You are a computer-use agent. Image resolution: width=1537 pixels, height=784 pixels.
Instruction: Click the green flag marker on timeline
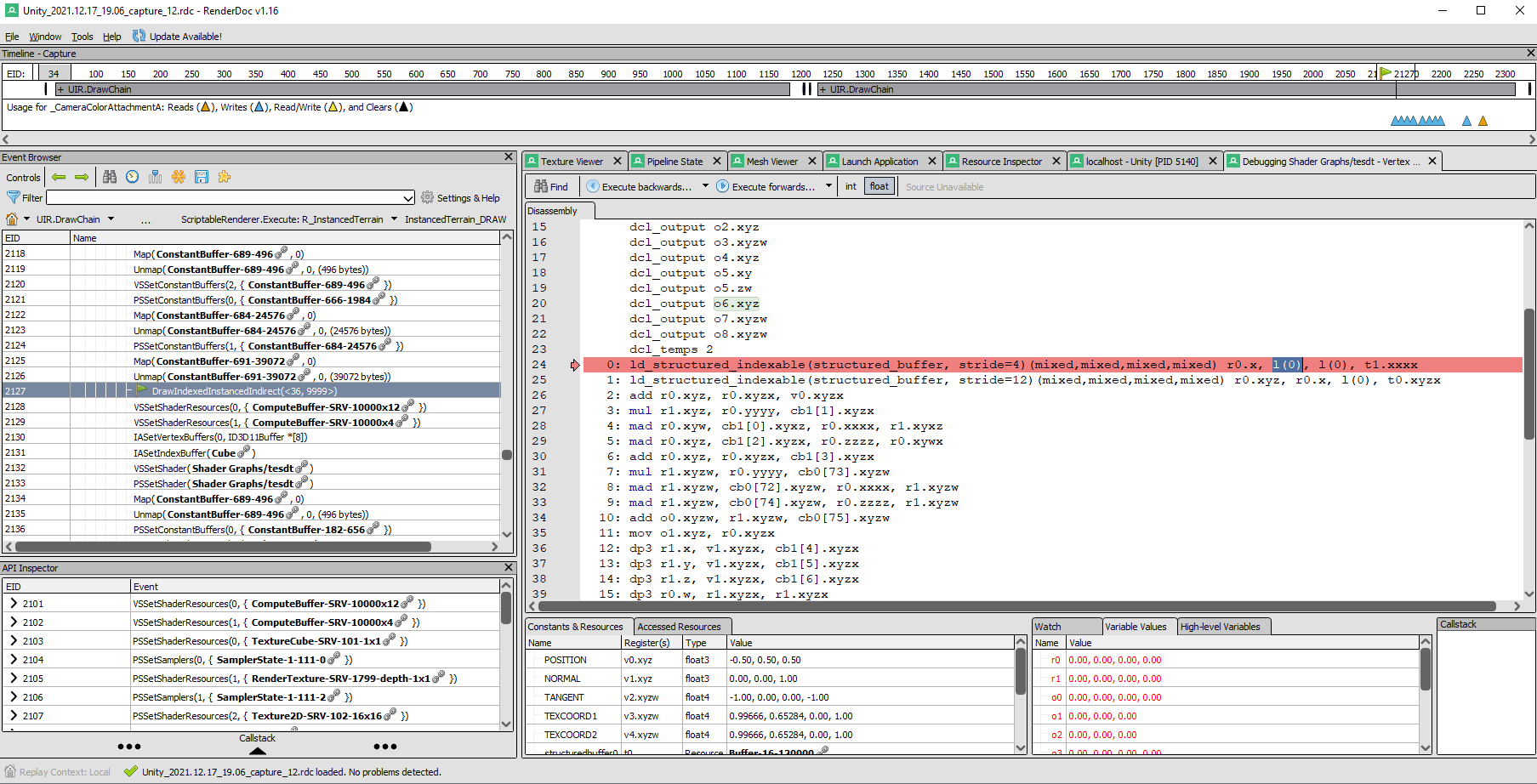tap(1386, 73)
